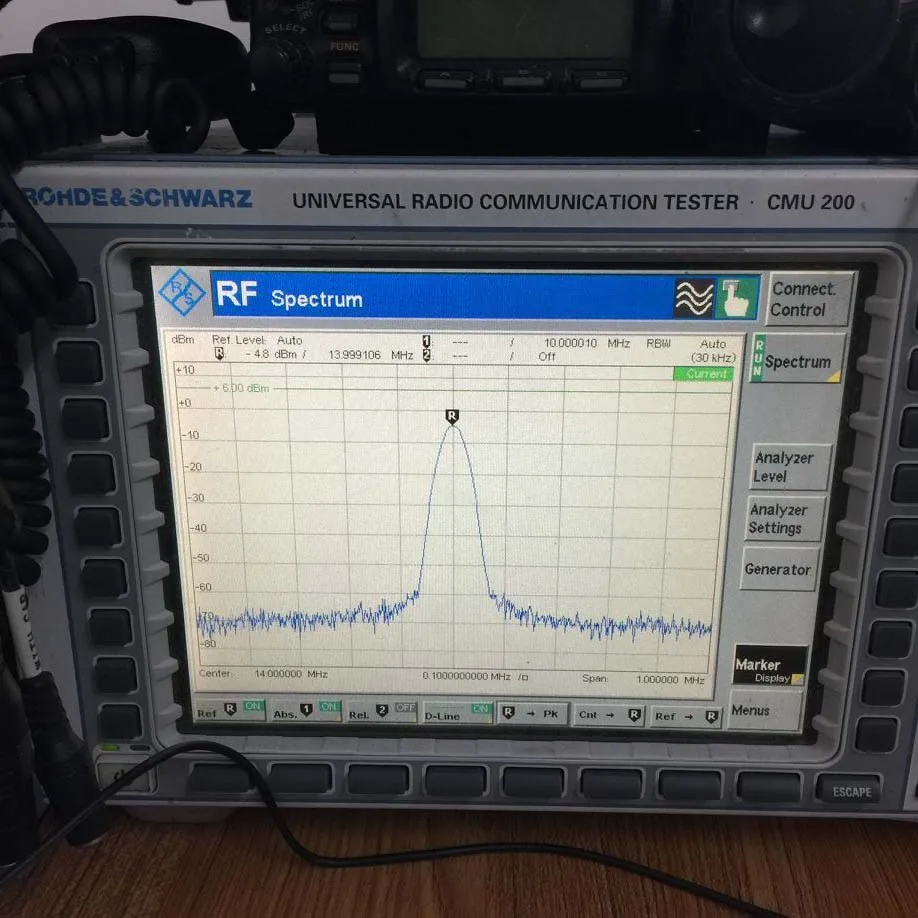
Task: Set R marker to peak with R → Pk
Action: pyautogui.click(x=532, y=713)
